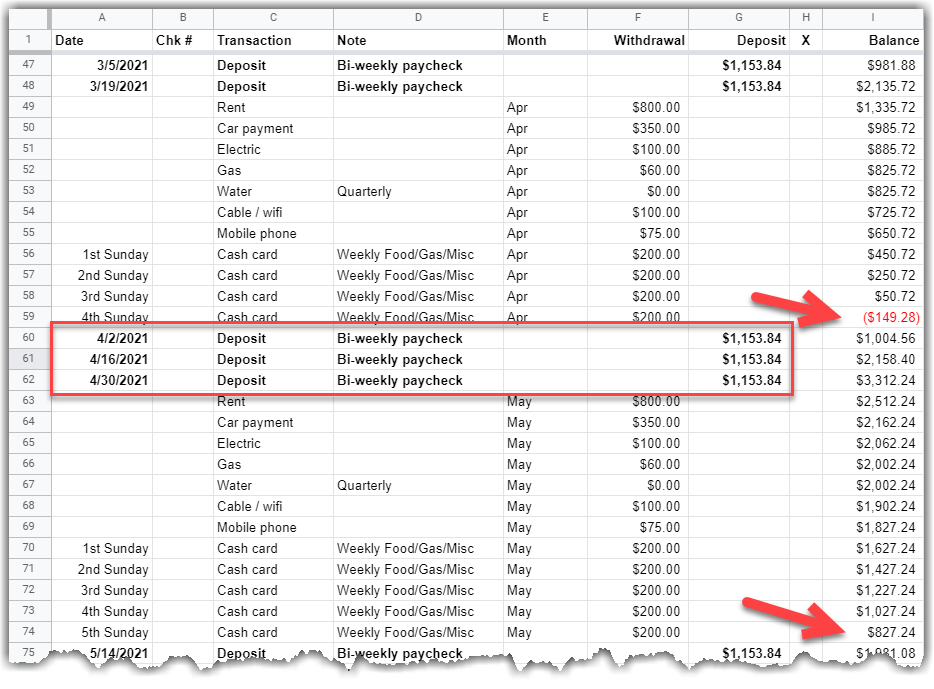Click the $1,153.84 deposit cell in row 61
Screen dimensions: 934x689
click(738, 359)
